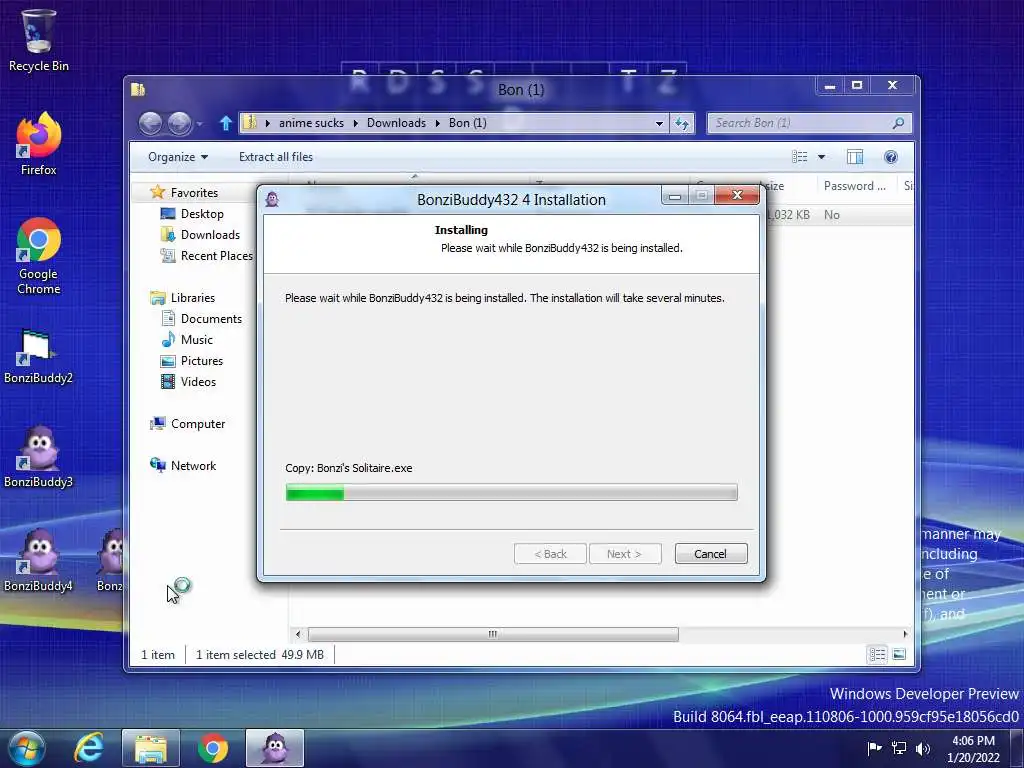
Task: Click the search magnifier in Explorer
Action: pyautogui.click(x=899, y=123)
